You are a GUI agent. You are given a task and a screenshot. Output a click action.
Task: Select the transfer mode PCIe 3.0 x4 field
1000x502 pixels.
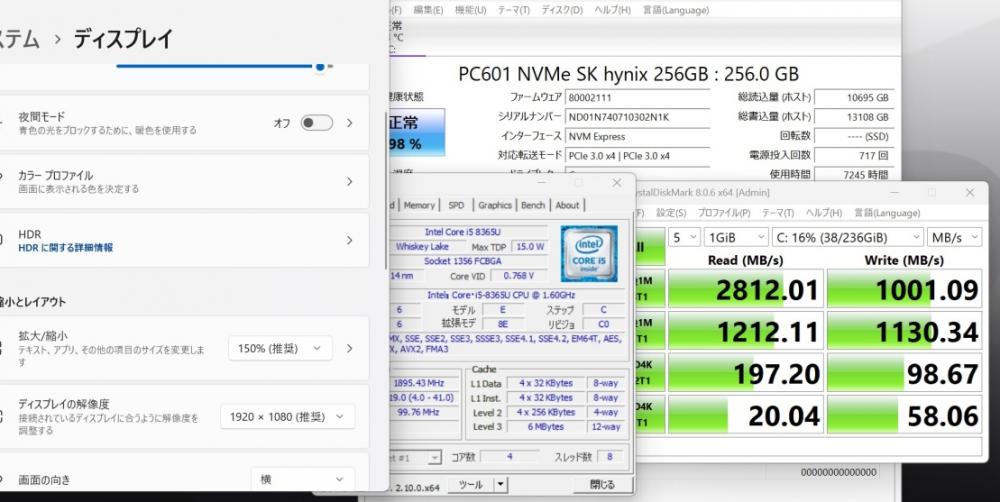(x=637, y=156)
